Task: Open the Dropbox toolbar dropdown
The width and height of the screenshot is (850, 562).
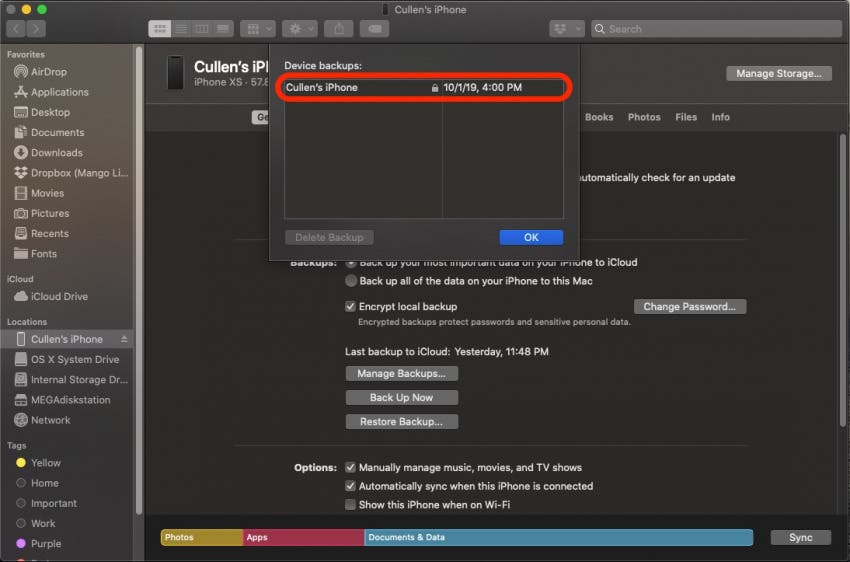Action: [566, 29]
